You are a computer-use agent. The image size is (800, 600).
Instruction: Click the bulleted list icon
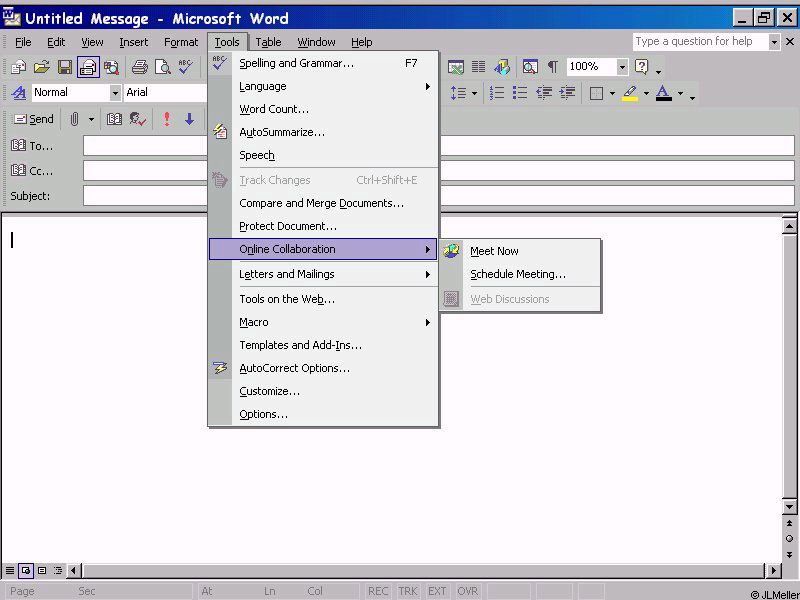pos(520,93)
